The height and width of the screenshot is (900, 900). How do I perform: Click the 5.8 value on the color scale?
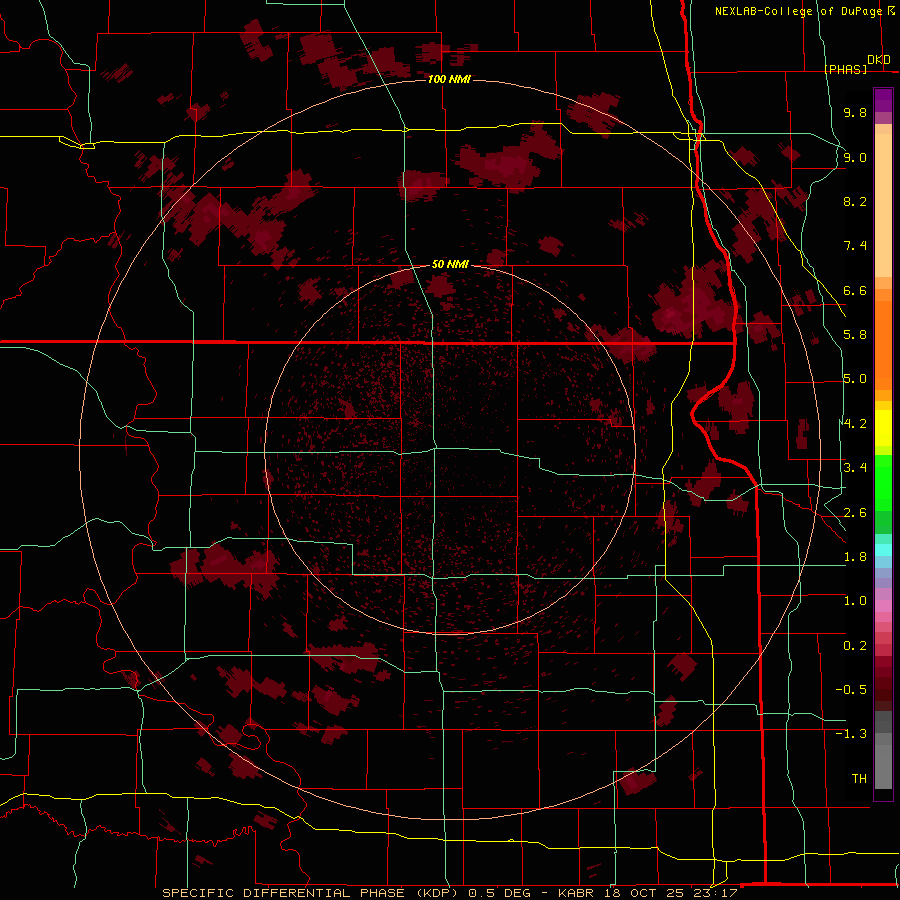click(x=855, y=335)
